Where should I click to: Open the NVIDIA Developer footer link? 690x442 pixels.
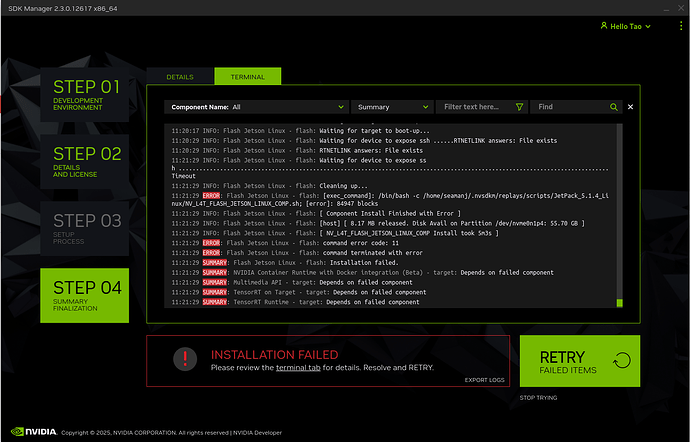[x=257, y=433]
